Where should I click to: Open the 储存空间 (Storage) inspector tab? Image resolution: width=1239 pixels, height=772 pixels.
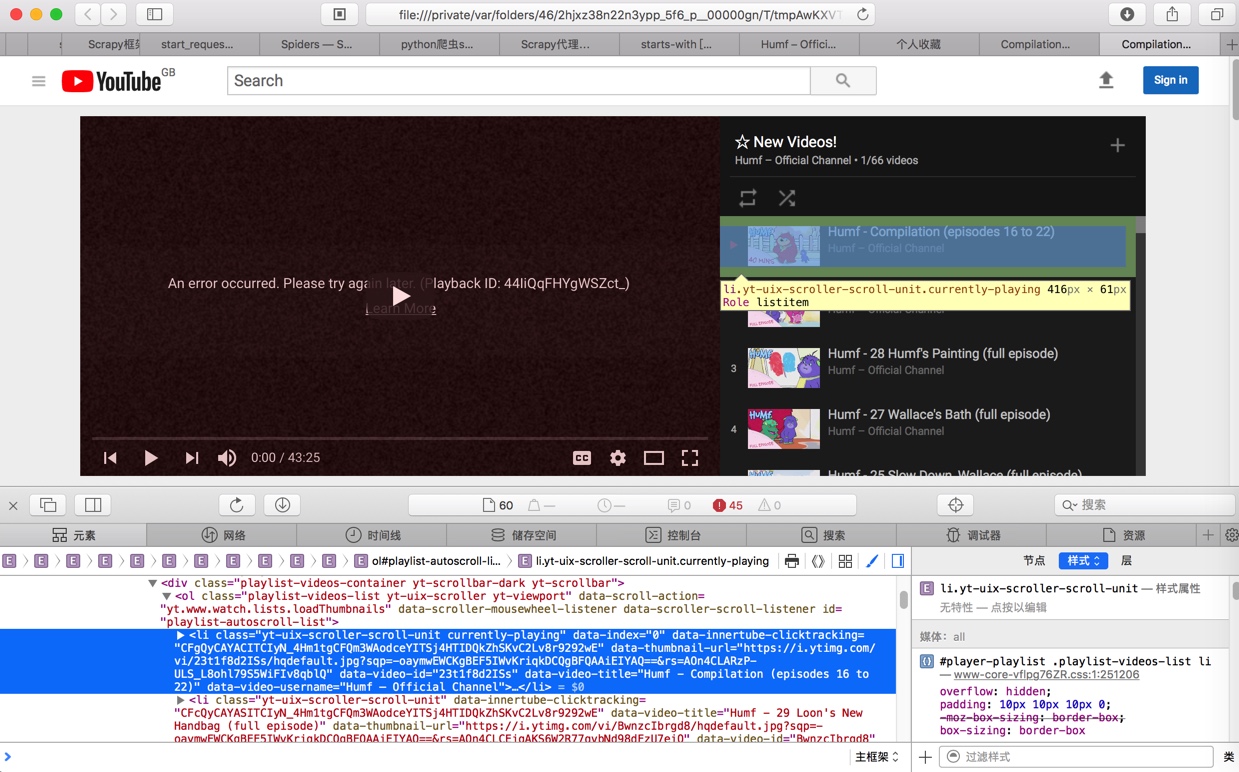[x=522, y=535]
